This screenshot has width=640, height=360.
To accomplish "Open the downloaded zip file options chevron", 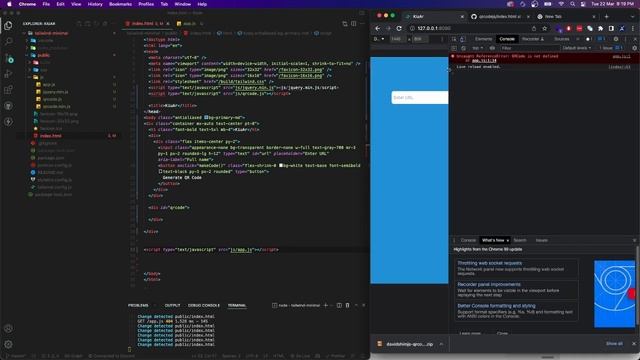I will click(441, 344).
